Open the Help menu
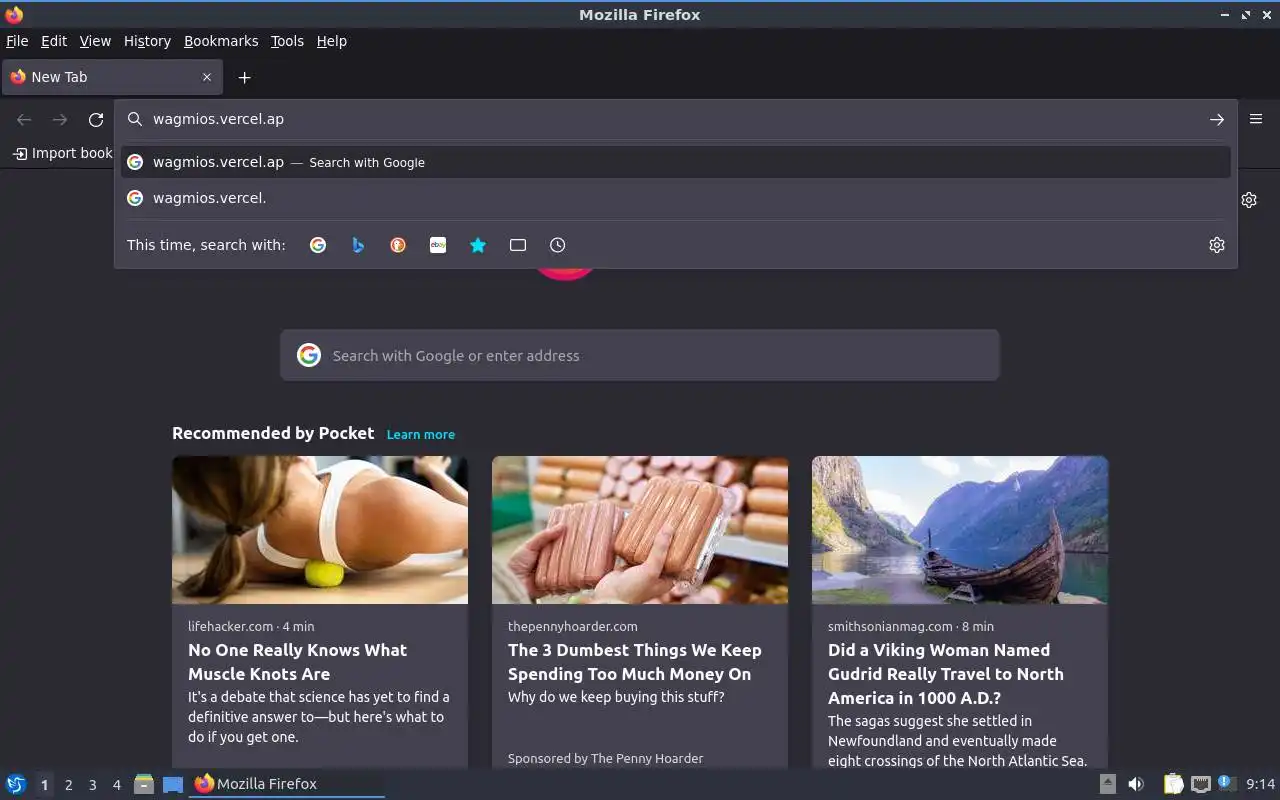 click(x=332, y=41)
